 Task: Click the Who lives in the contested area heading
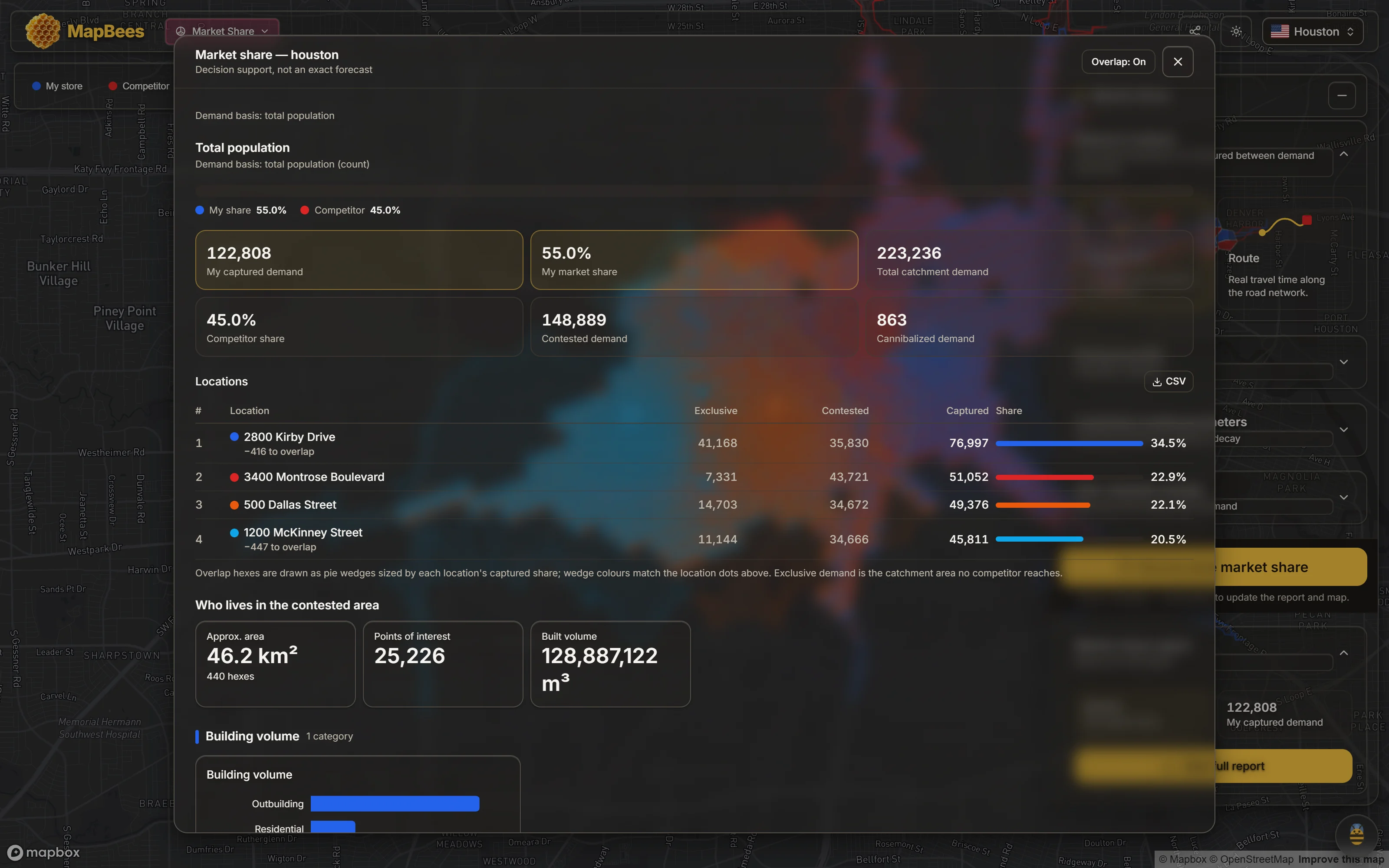(287, 605)
